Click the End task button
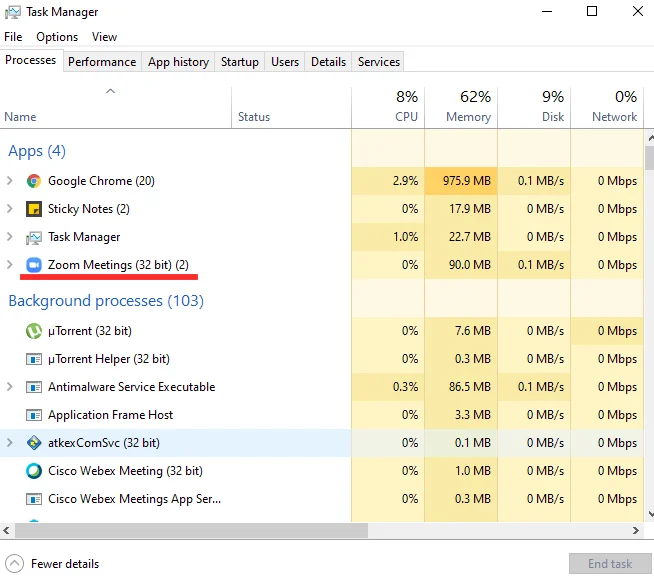This screenshot has height=582, width=654. [610, 564]
